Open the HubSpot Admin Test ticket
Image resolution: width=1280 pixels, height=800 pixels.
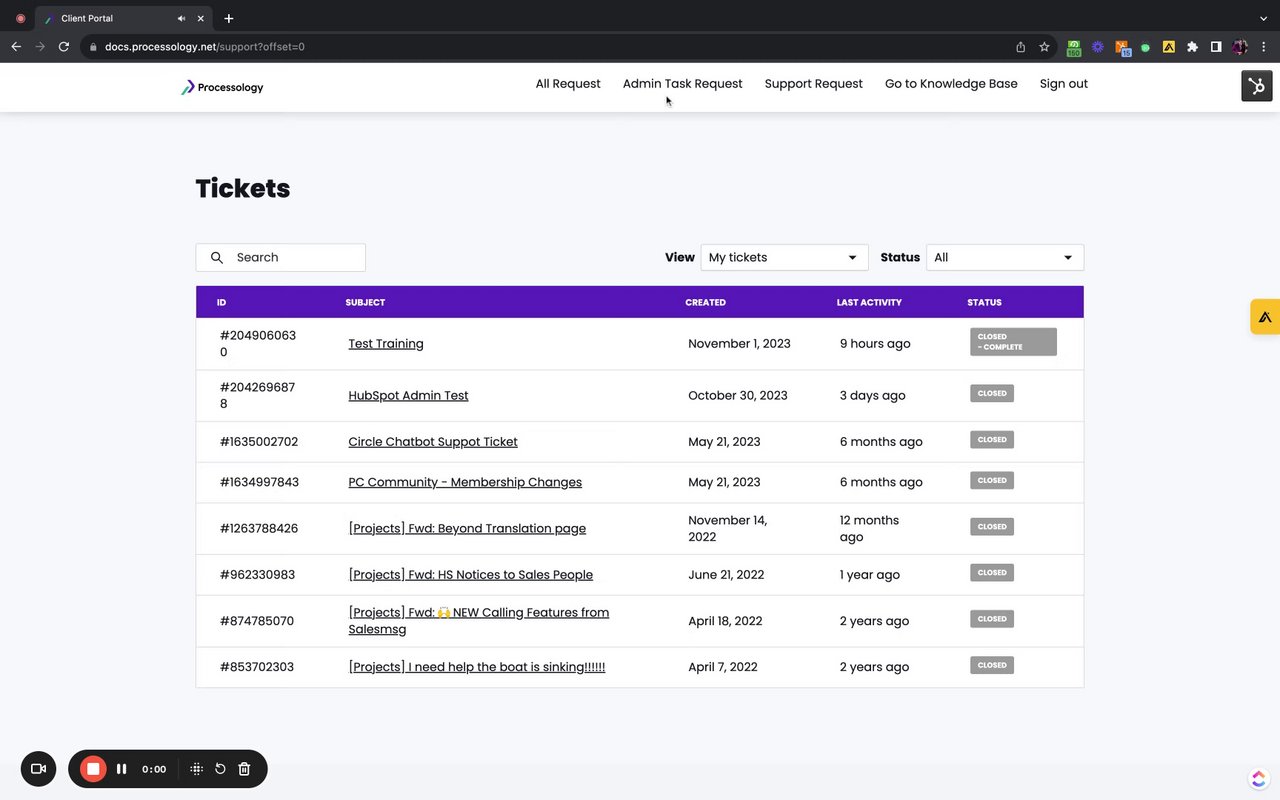[x=408, y=396]
